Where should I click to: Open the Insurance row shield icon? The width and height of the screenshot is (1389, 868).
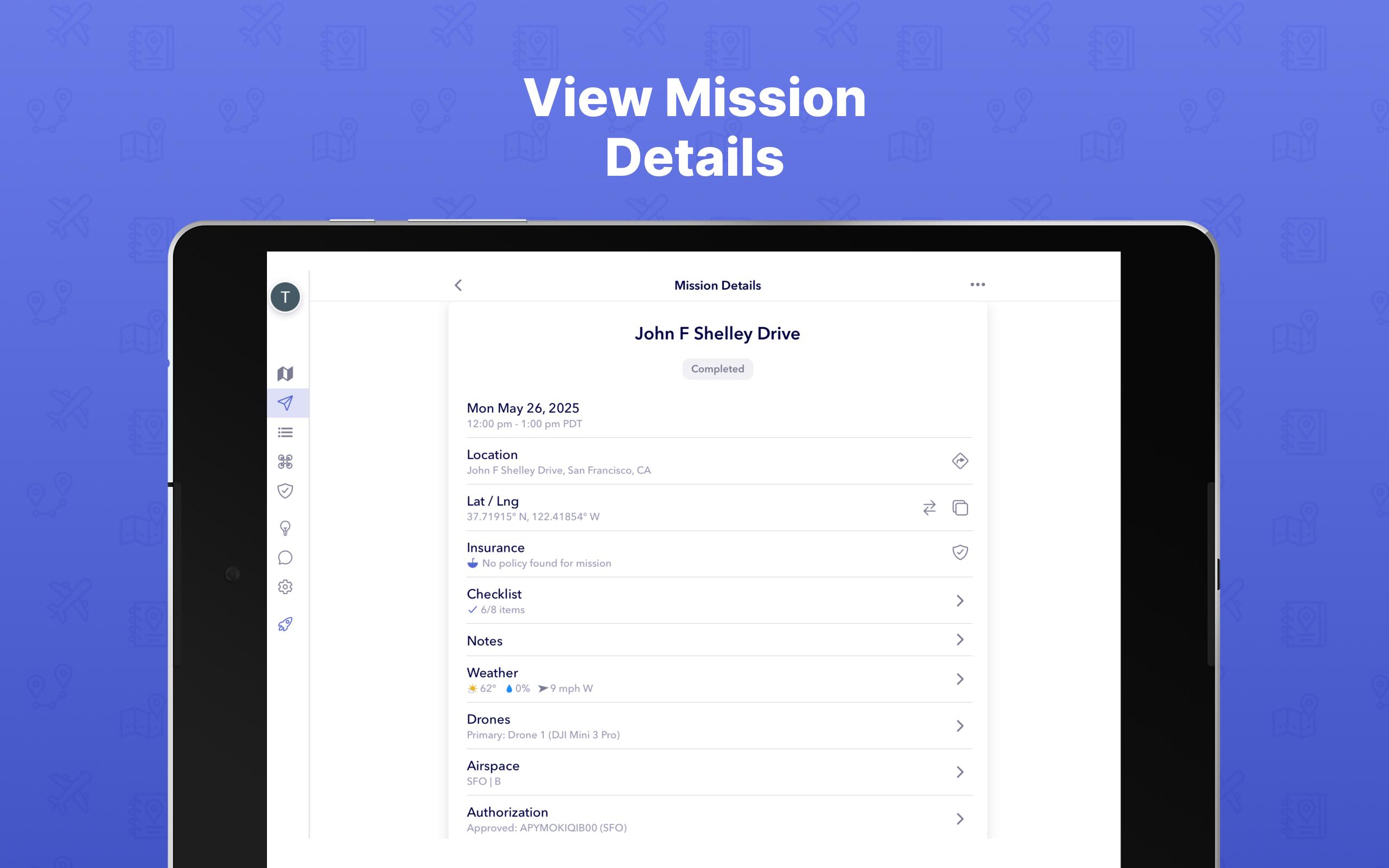pyautogui.click(x=960, y=552)
